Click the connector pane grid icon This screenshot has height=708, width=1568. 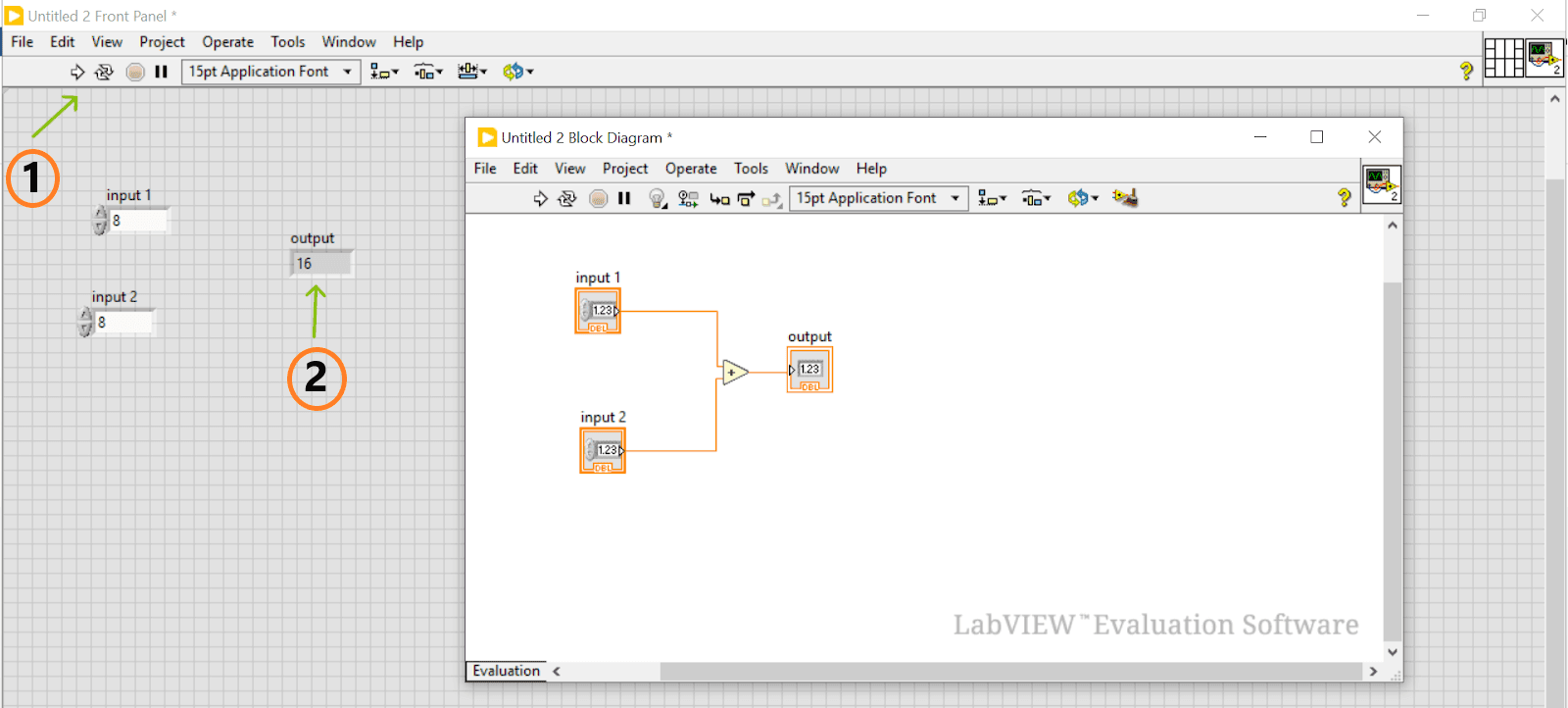1503,58
